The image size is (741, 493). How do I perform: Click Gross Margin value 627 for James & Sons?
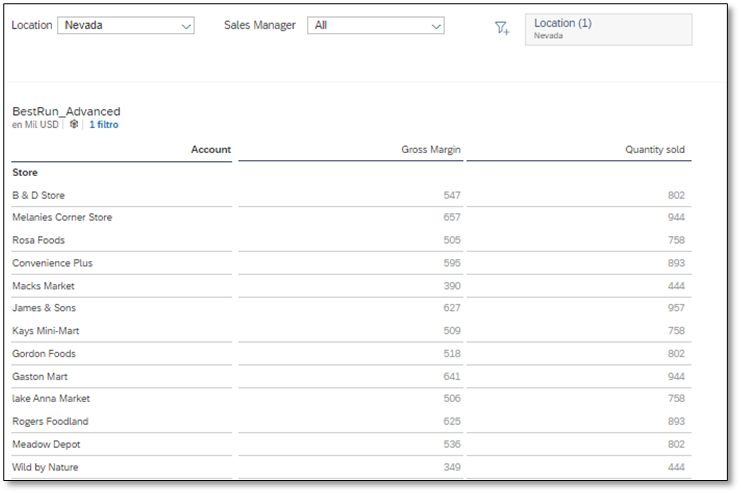452,308
